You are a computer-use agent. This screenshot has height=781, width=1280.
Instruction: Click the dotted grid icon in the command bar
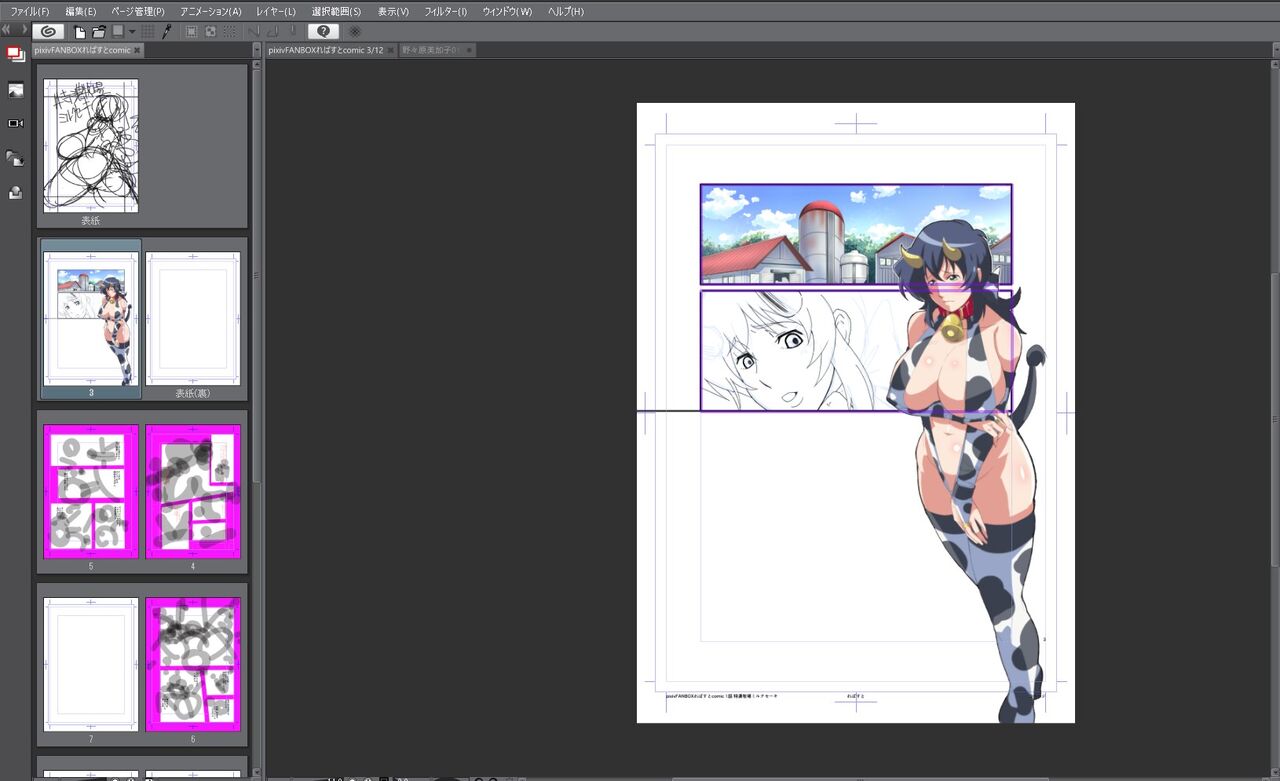click(x=148, y=31)
